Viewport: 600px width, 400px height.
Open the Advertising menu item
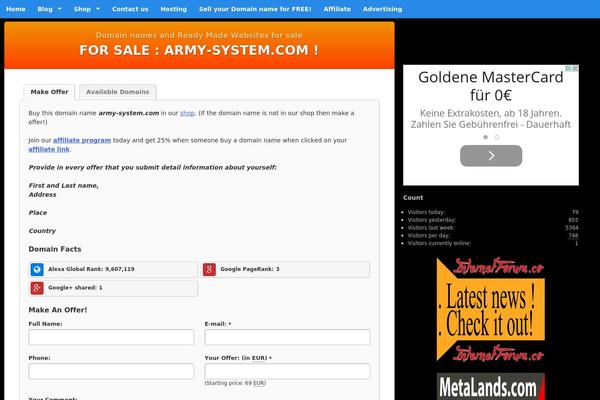click(383, 9)
